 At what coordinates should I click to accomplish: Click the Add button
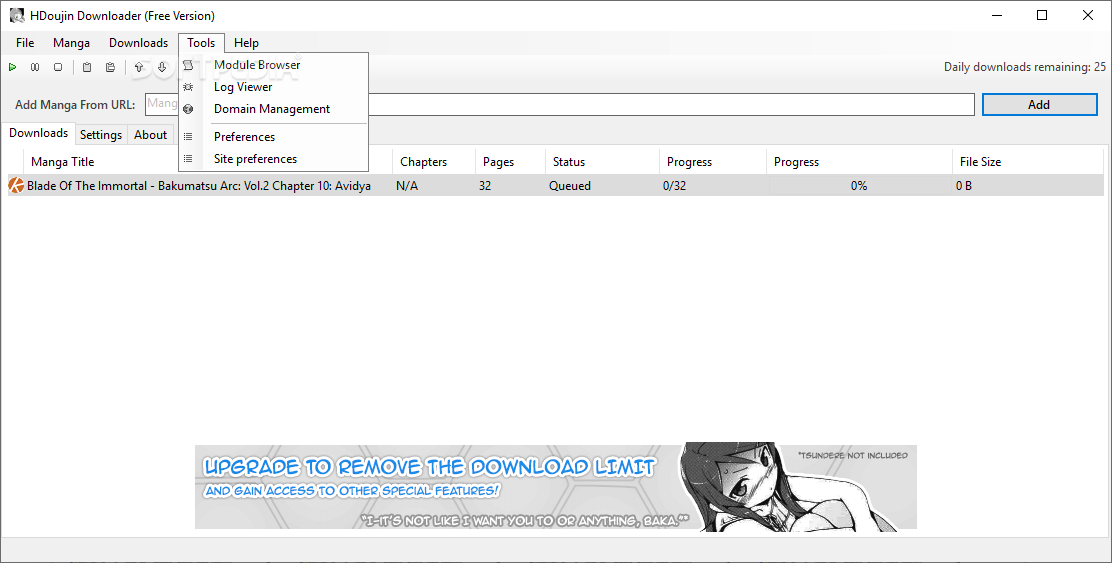pyautogui.click(x=1039, y=104)
